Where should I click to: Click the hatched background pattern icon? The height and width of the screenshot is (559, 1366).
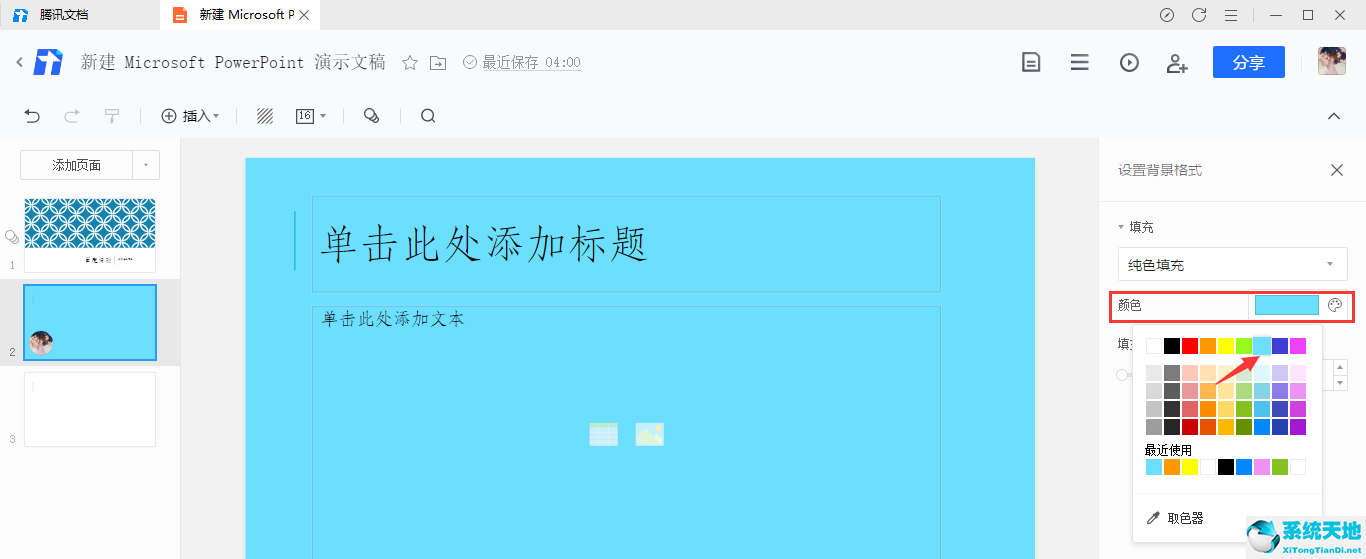point(265,116)
